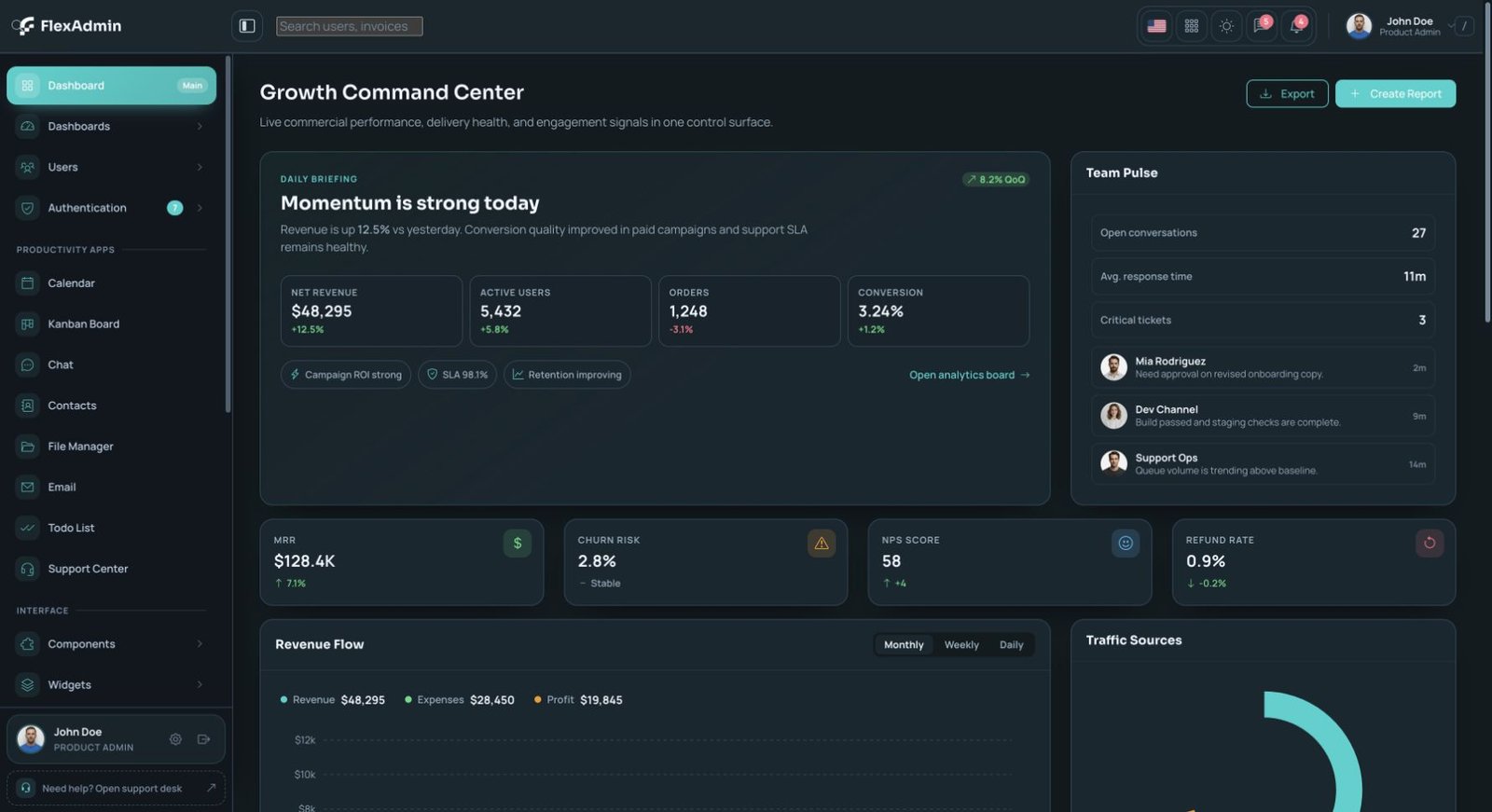Open notifications bell in header
This screenshot has height=812, width=1492.
[x=1296, y=26]
